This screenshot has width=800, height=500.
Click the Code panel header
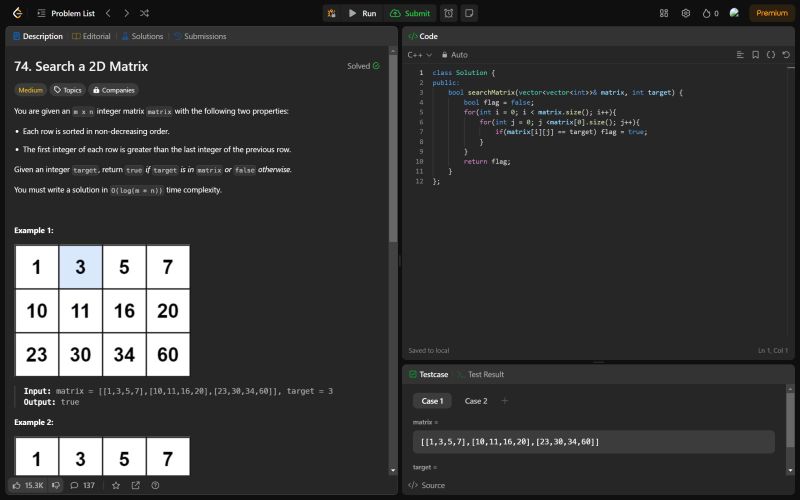coord(423,36)
